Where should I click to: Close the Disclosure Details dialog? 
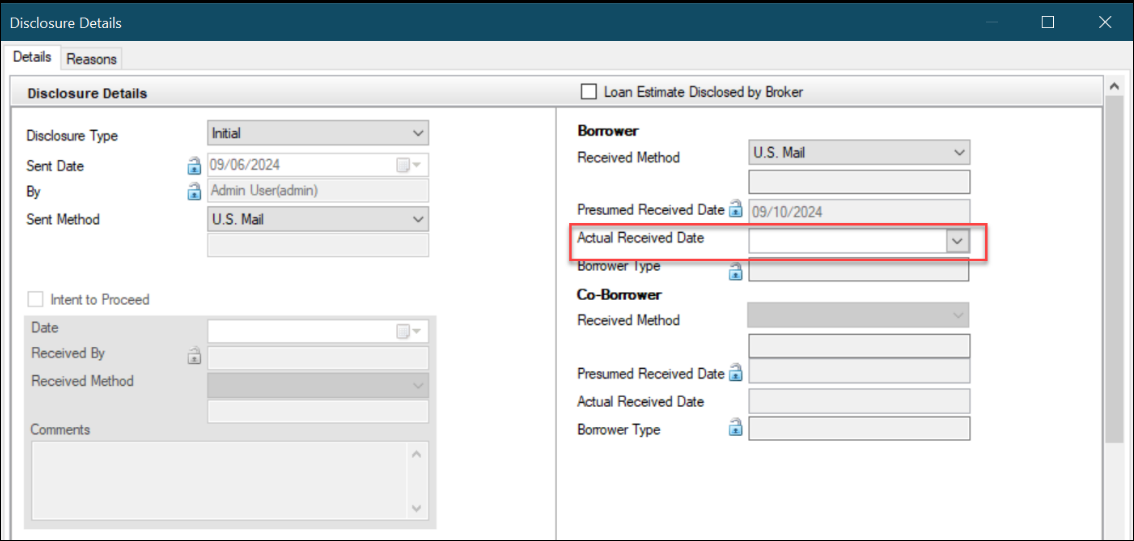click(x=1104, y=22)
